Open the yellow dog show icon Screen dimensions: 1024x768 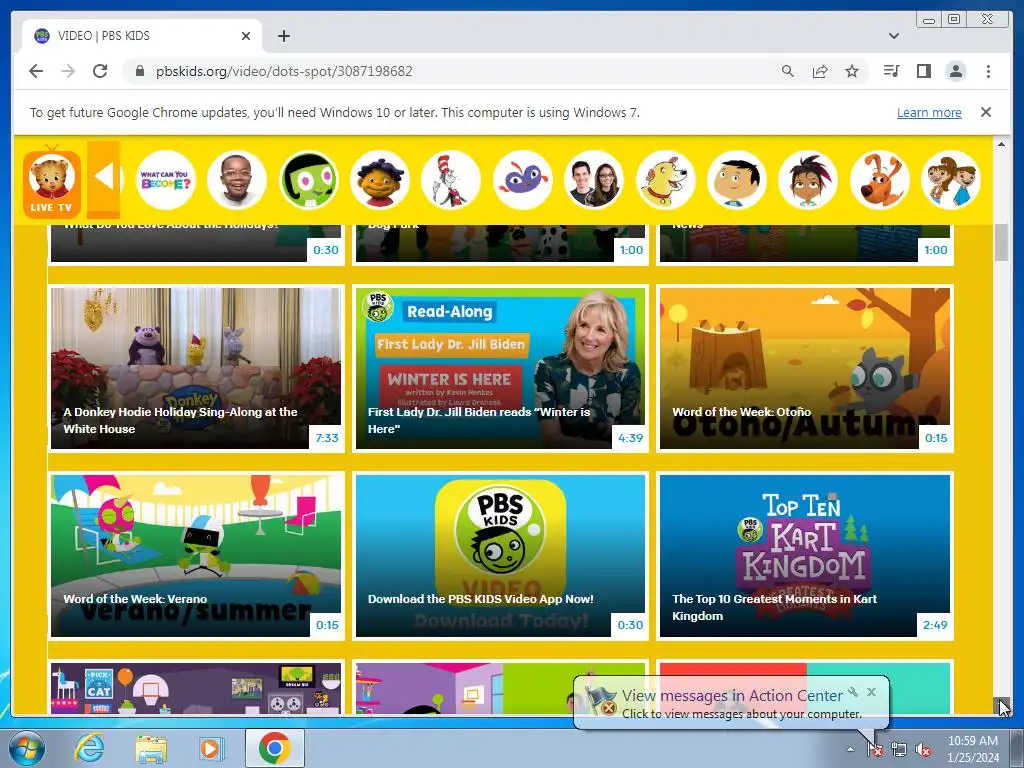665,180
